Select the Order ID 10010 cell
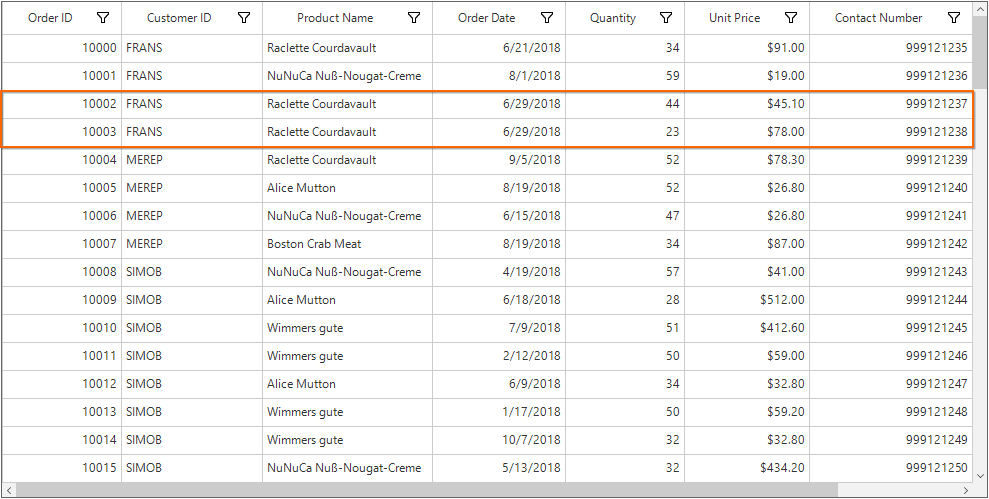989x499 pixels. (61, 328)
